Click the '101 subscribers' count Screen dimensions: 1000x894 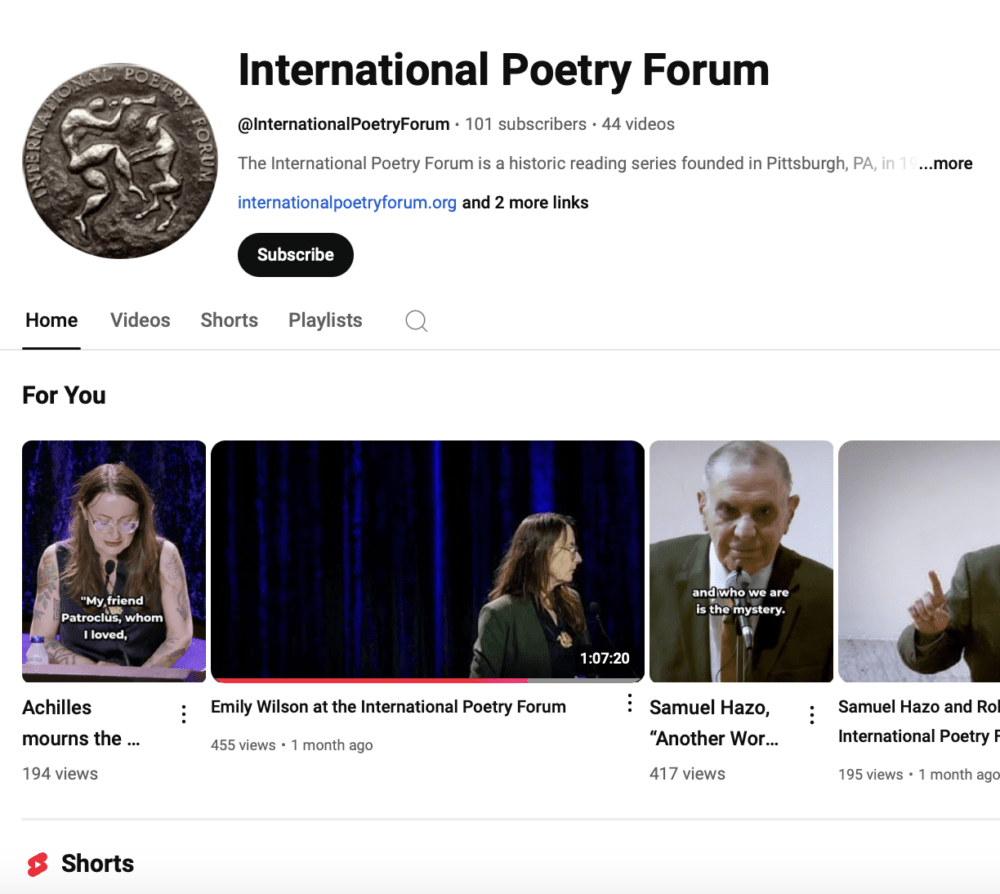[x=526, y=124]
